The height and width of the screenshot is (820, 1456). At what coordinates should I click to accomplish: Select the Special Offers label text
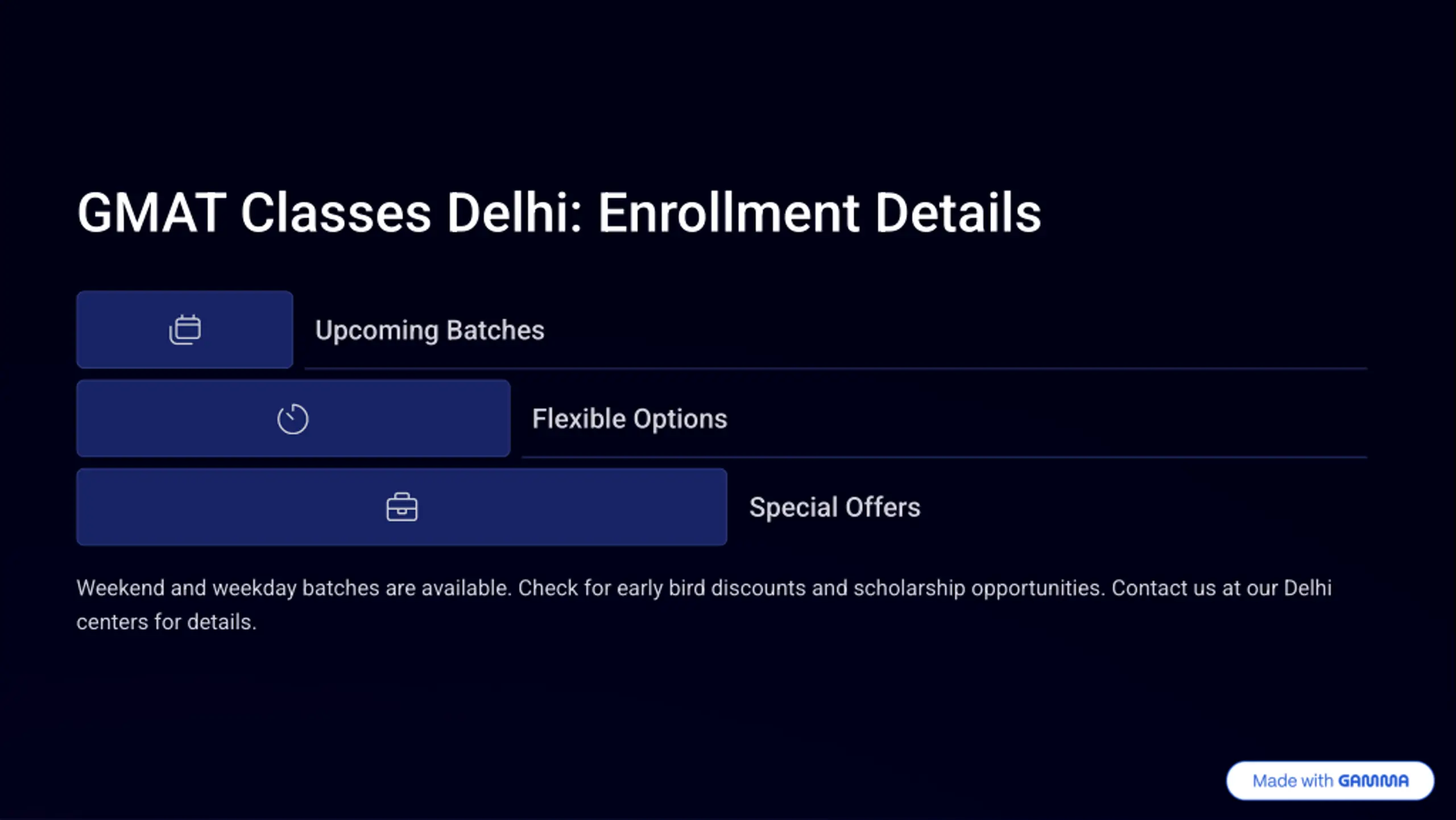834,507
